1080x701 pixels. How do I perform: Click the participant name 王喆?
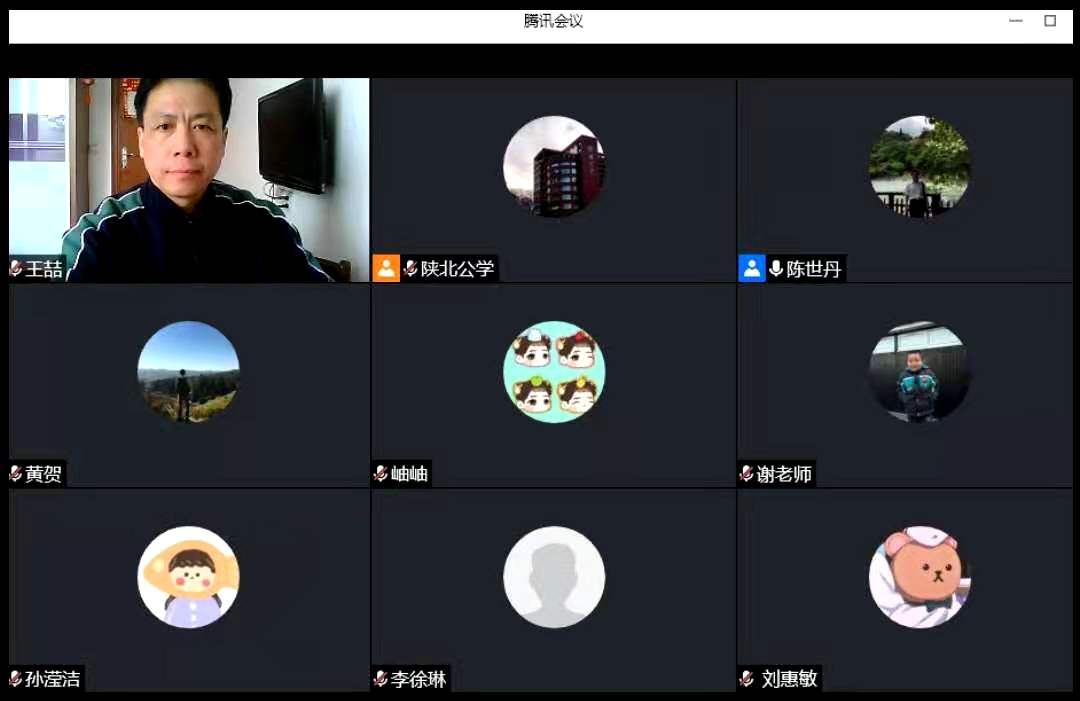(x=44, y=269)
